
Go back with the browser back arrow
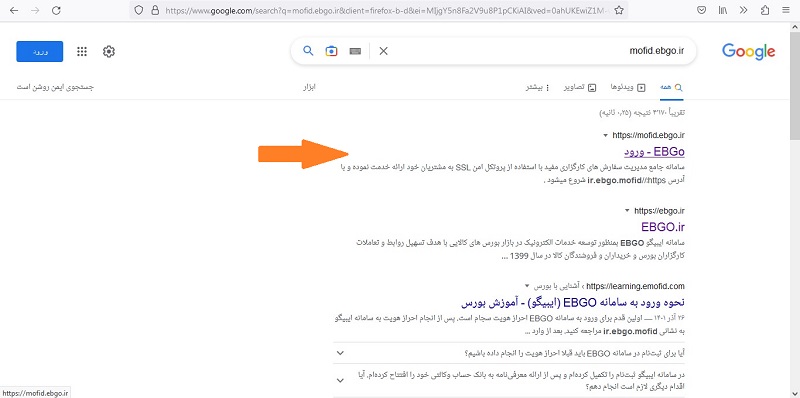point(14,10)
